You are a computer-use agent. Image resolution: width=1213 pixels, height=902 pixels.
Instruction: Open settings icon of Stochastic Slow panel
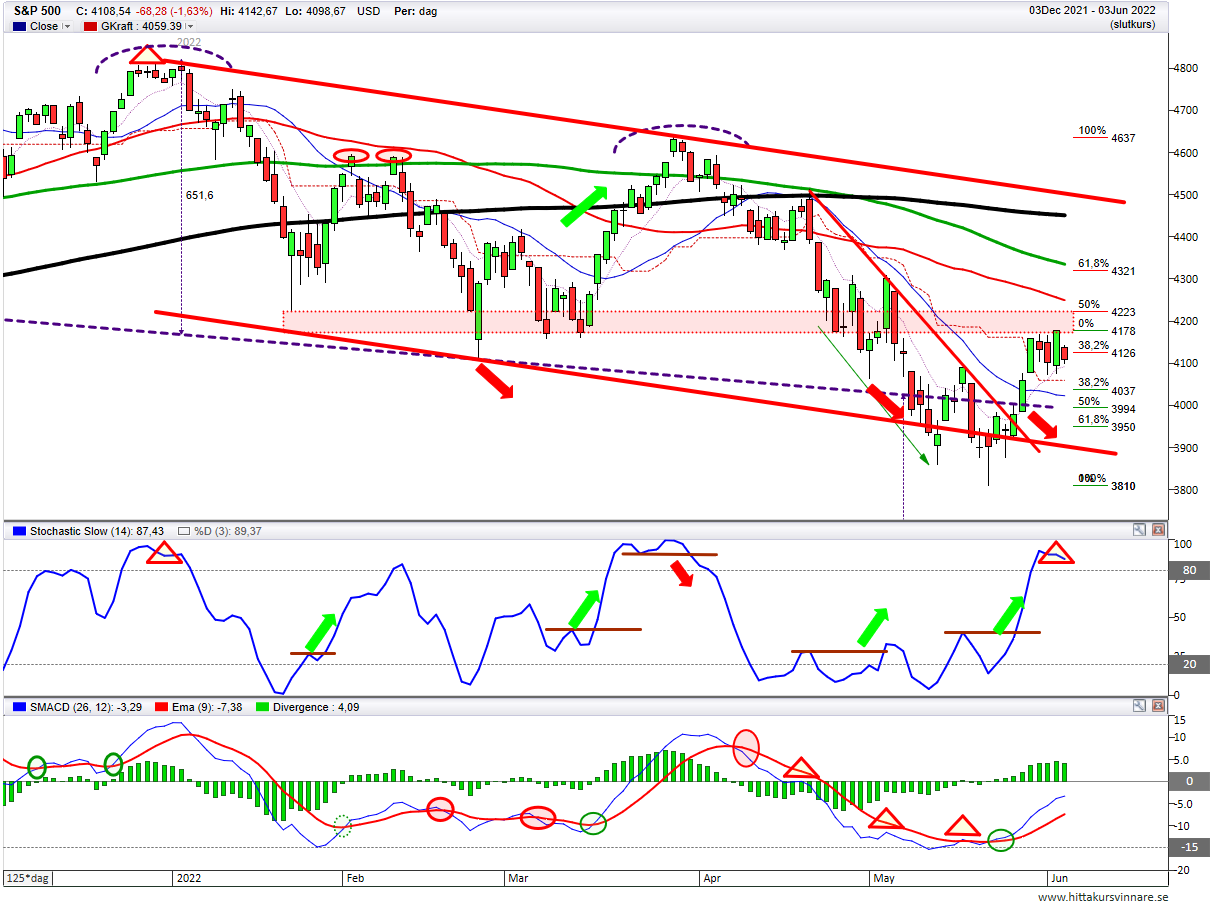click(1139, 529)
